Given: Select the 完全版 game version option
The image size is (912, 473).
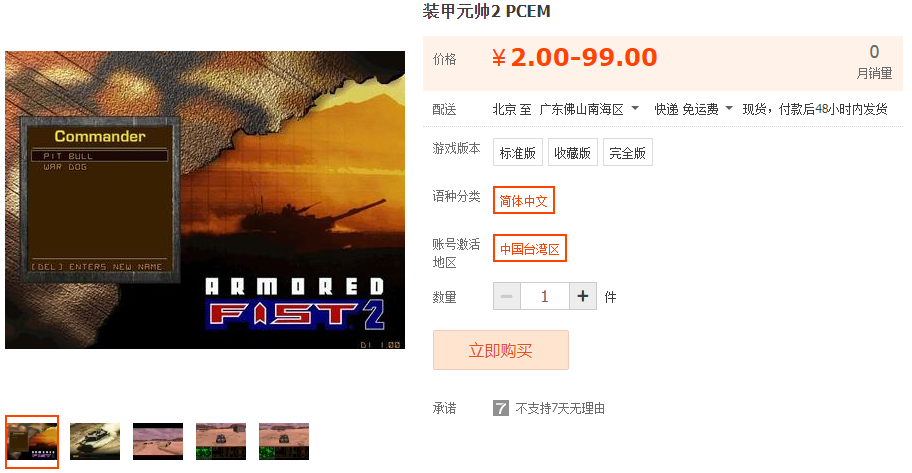Looking at the screenshot, I should (628, 152).
